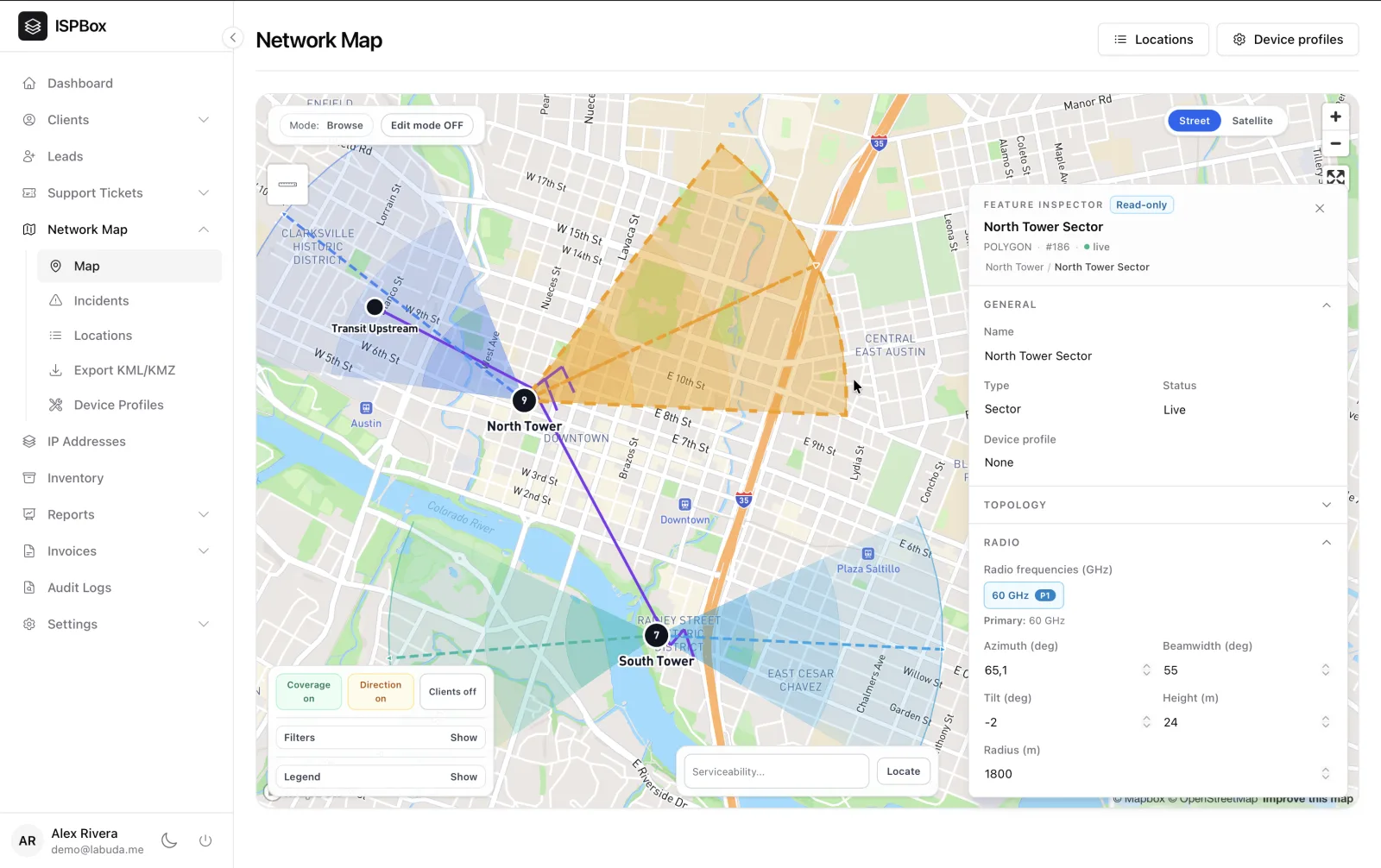
Task: Toggle dark mode with the moon icon
Action: click(x=169, y=840)
